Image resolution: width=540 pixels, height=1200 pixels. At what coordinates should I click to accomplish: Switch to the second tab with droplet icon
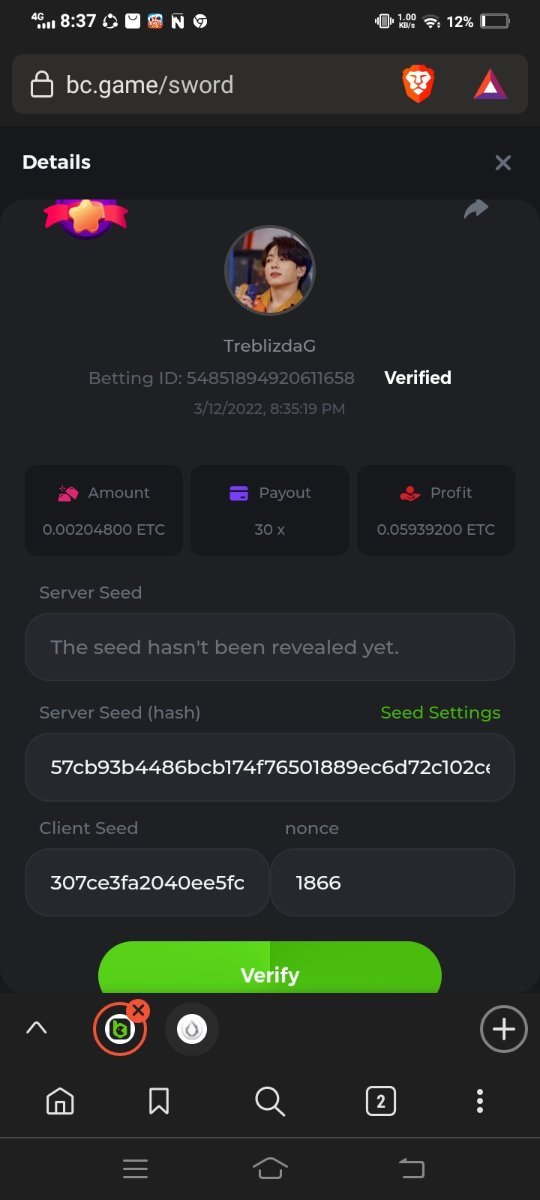(x=192, y=1029)
